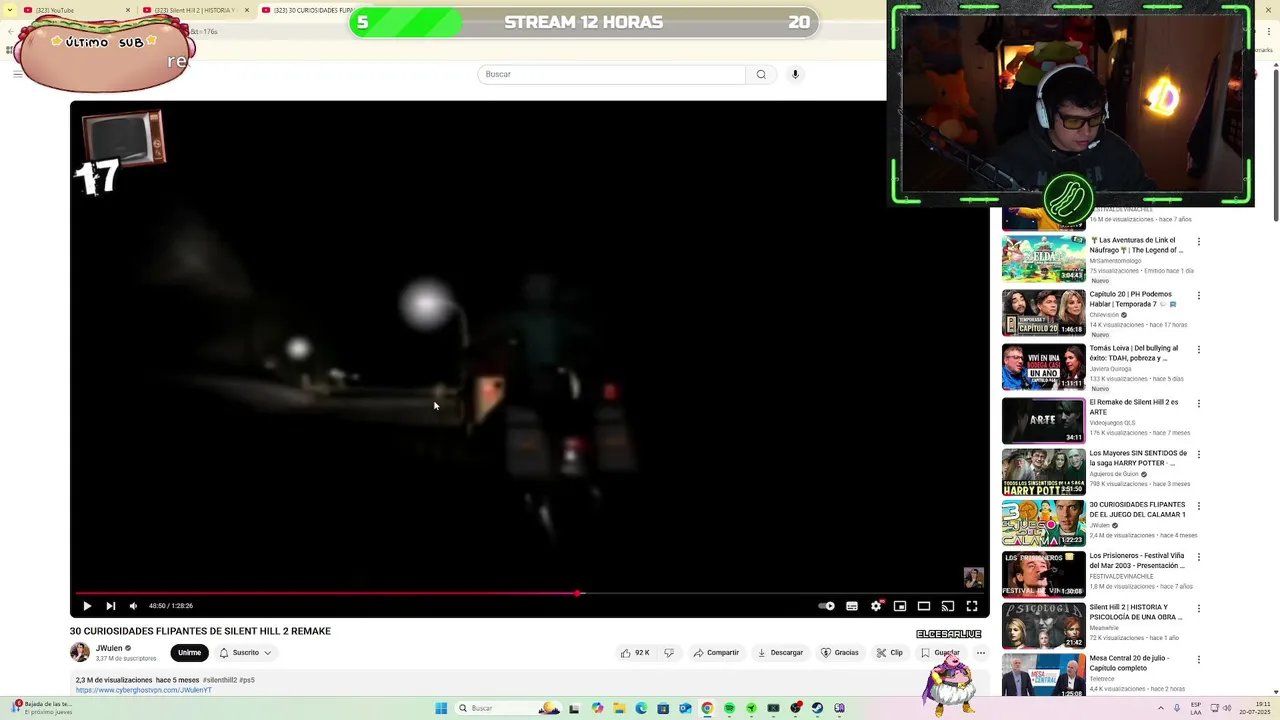The width and height of the screenshot is (1280, 720).
Task: Click the Unirme membership button
Action: click(189, 653)
